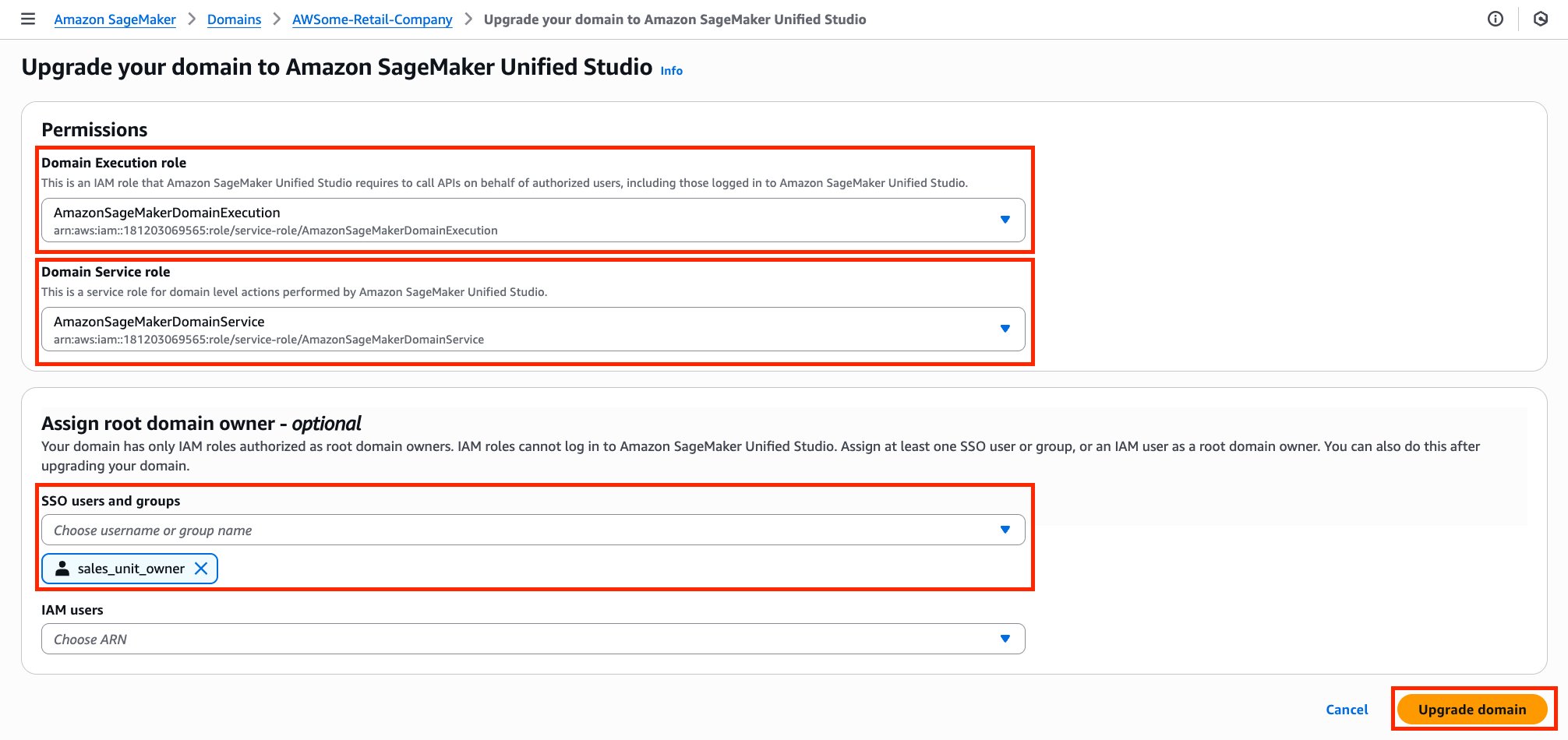
Task: Click the IAM users label
Action: (72, 610)
